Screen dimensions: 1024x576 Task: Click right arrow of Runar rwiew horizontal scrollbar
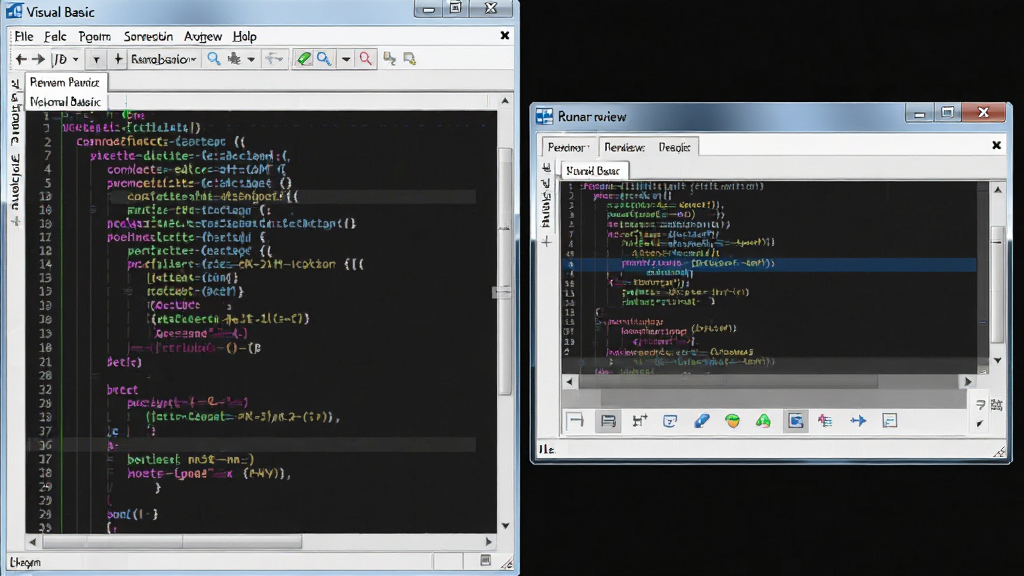point(968,381)
